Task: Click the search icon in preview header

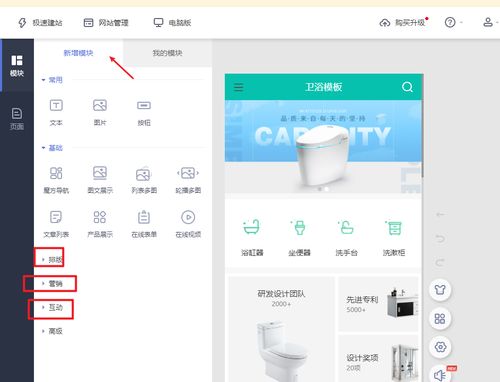Action: (x=407, y=87)
